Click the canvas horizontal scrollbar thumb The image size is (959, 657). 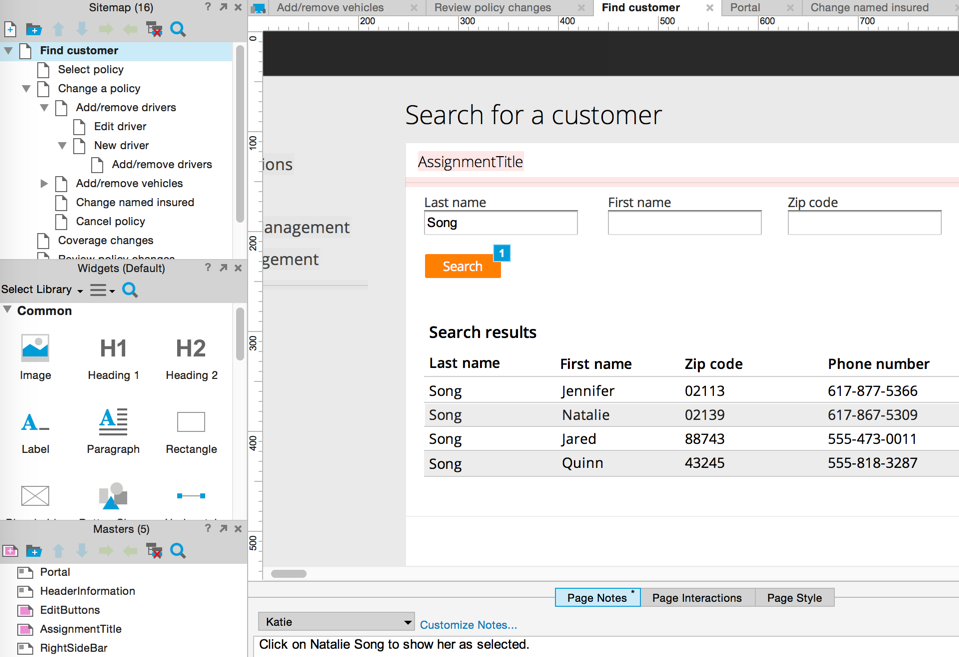tap(289, 574)
